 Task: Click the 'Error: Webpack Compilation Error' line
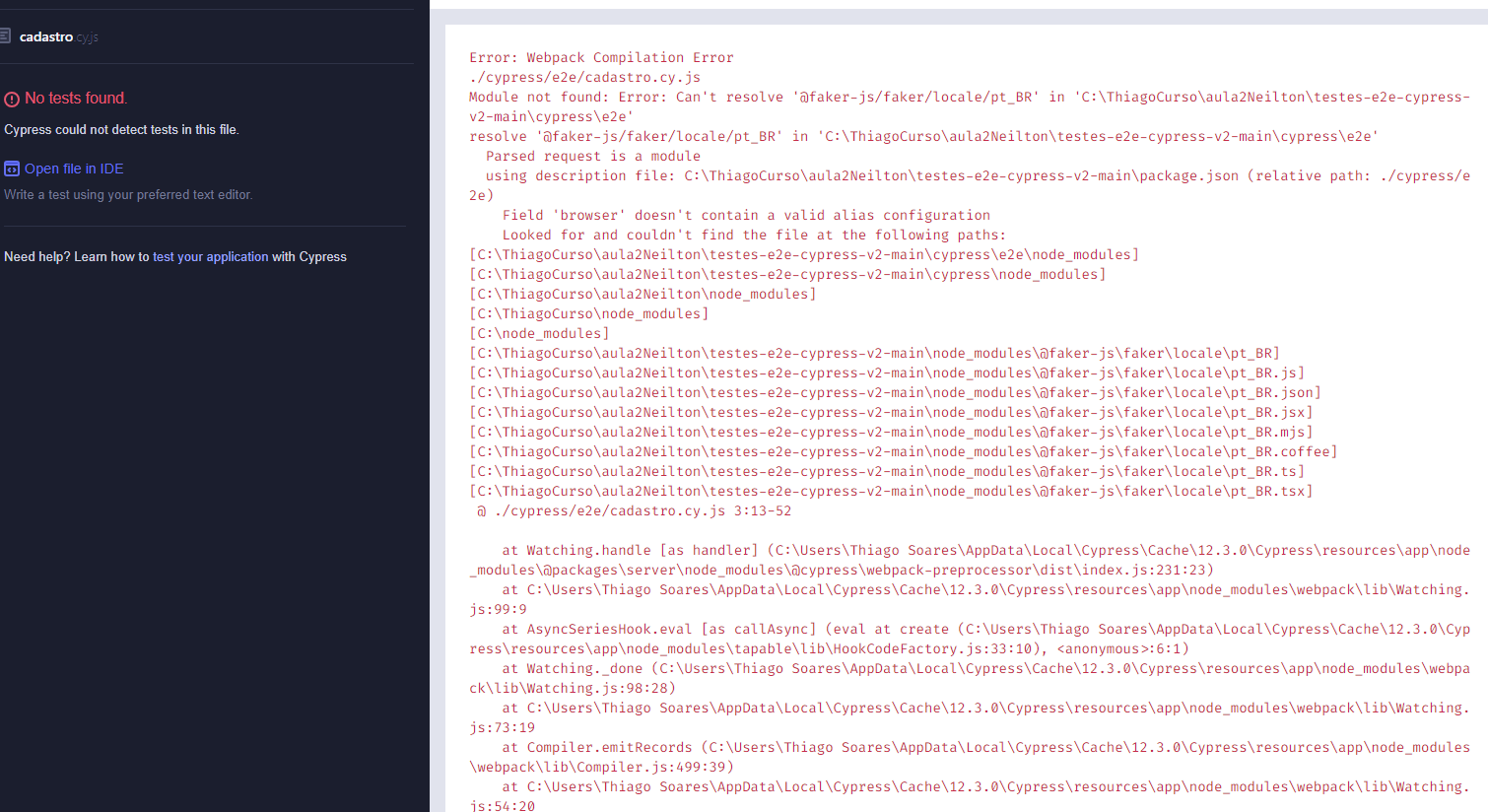[x=601, y=57]
